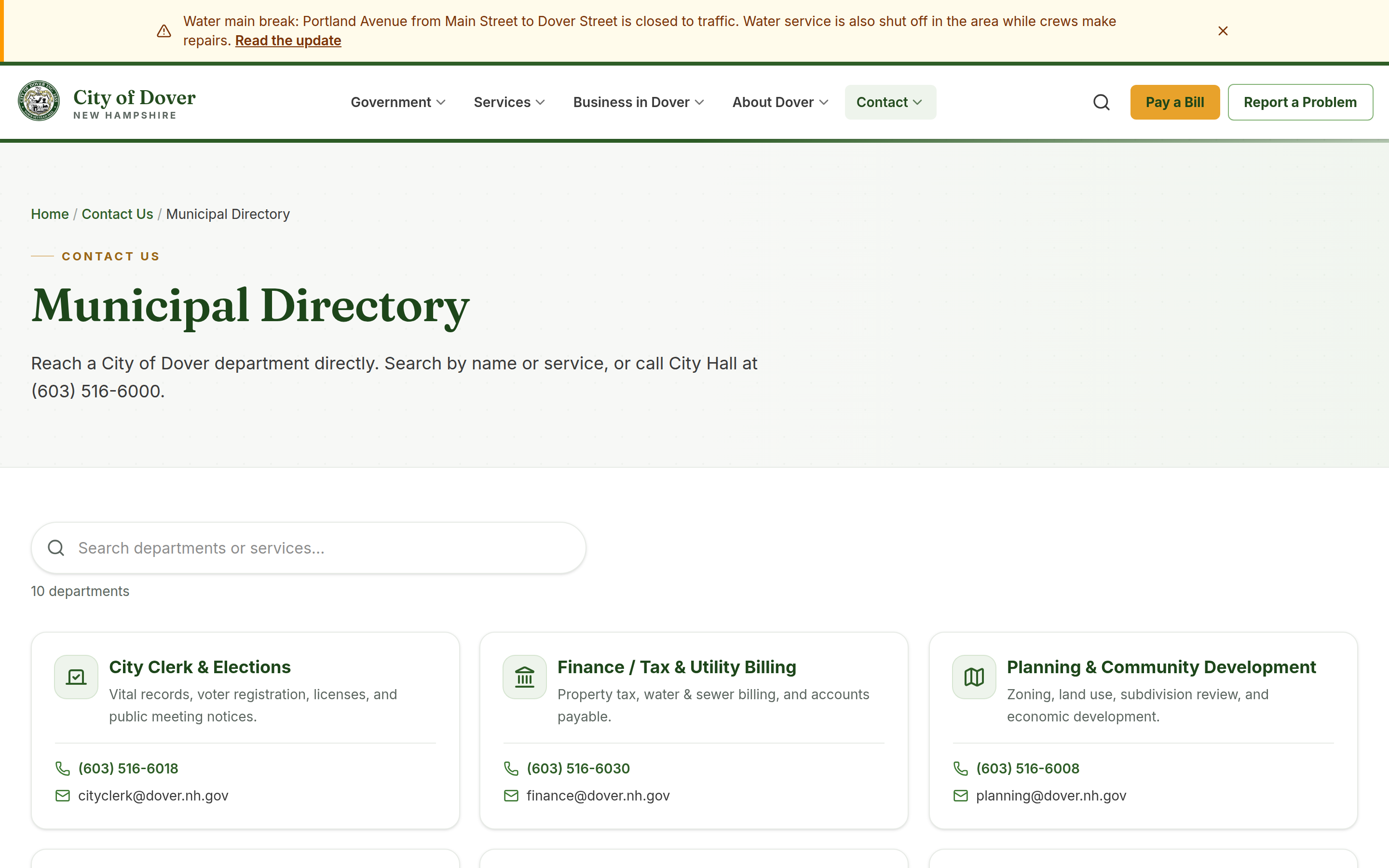Click phone icon beside (603) 516-6030
Image resolution: width=1389 pixels, height=868 pixels.
pyautogui.click(x=511, y=768)
